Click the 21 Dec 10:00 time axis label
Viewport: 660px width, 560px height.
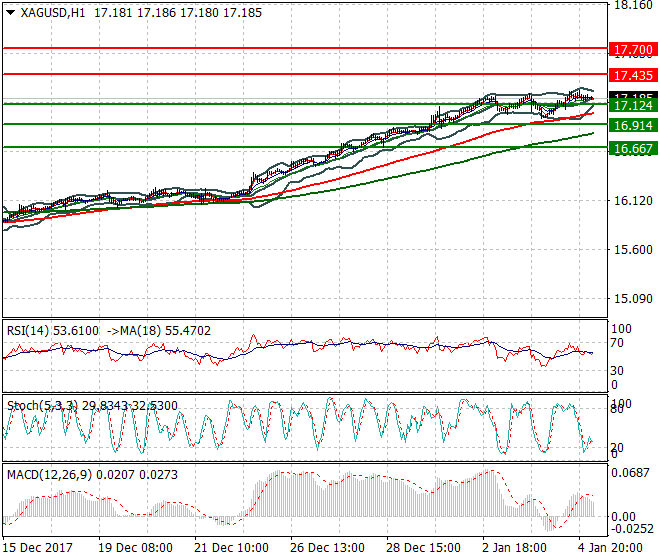click(232, 548)
